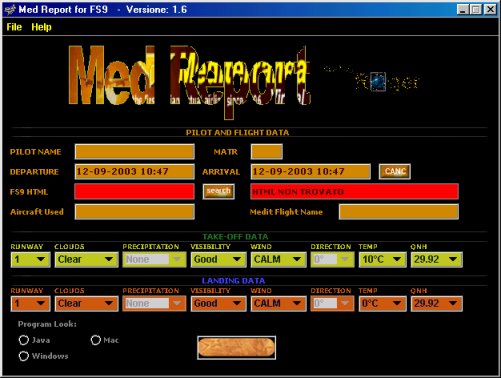Open landing Direction dropdown

click(332, 304)
